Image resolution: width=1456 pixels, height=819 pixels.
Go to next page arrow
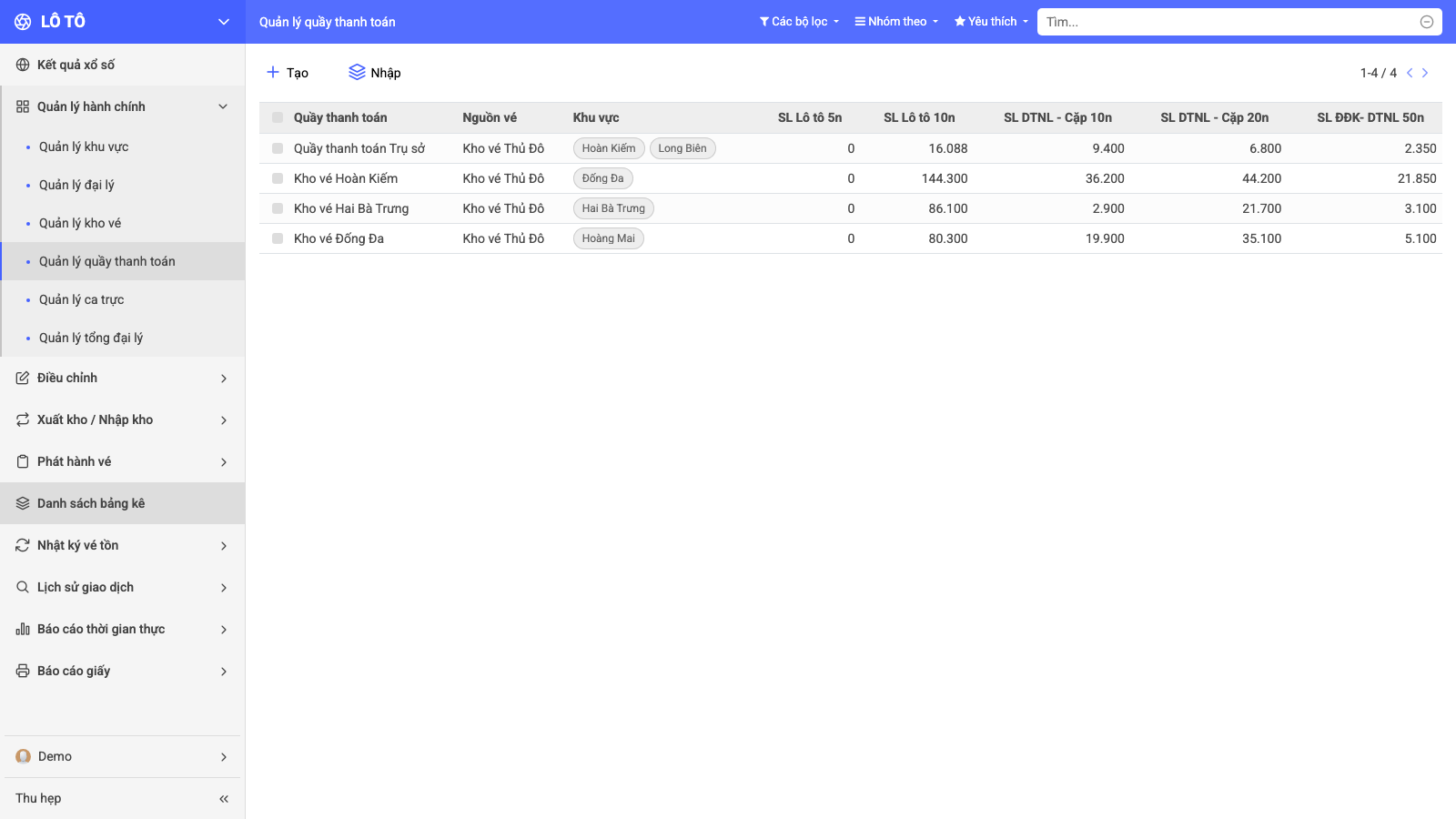(1425, 73)
